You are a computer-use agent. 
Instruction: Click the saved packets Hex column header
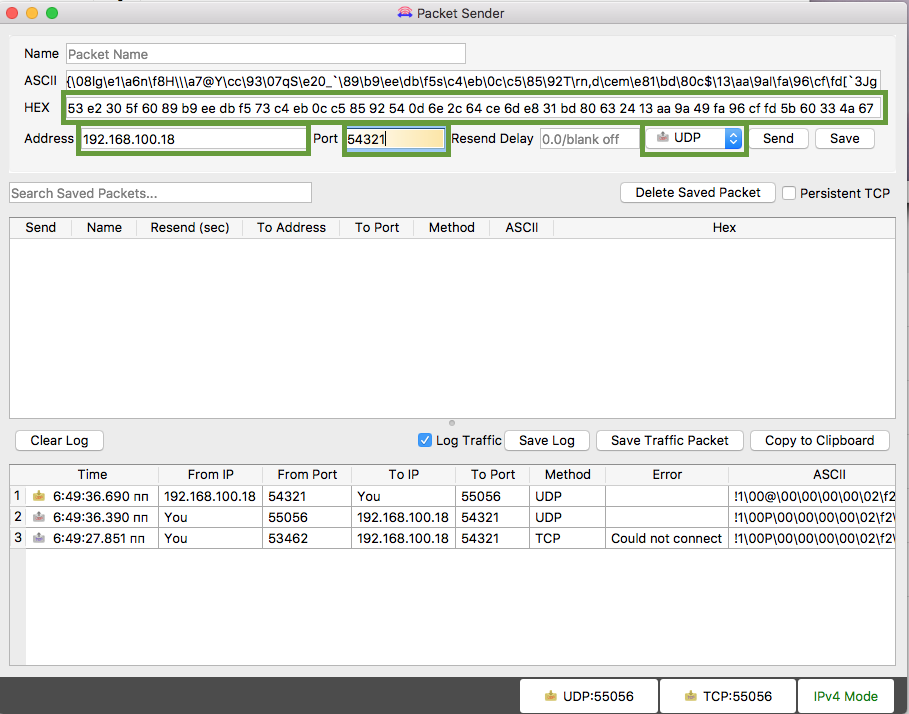(x=724, y=228)
